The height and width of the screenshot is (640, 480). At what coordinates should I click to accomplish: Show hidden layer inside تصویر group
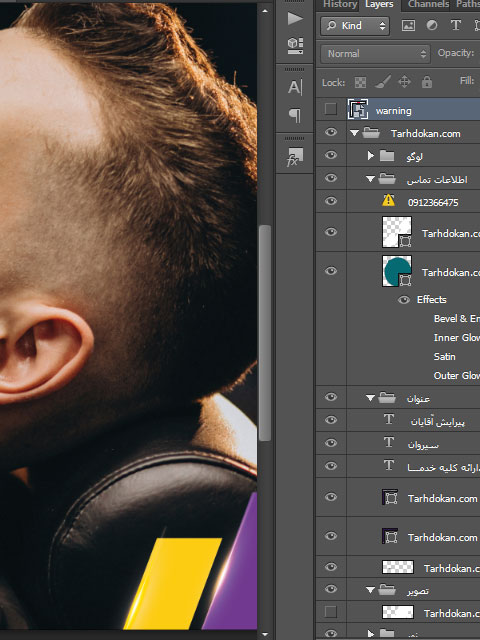point(331,612)
